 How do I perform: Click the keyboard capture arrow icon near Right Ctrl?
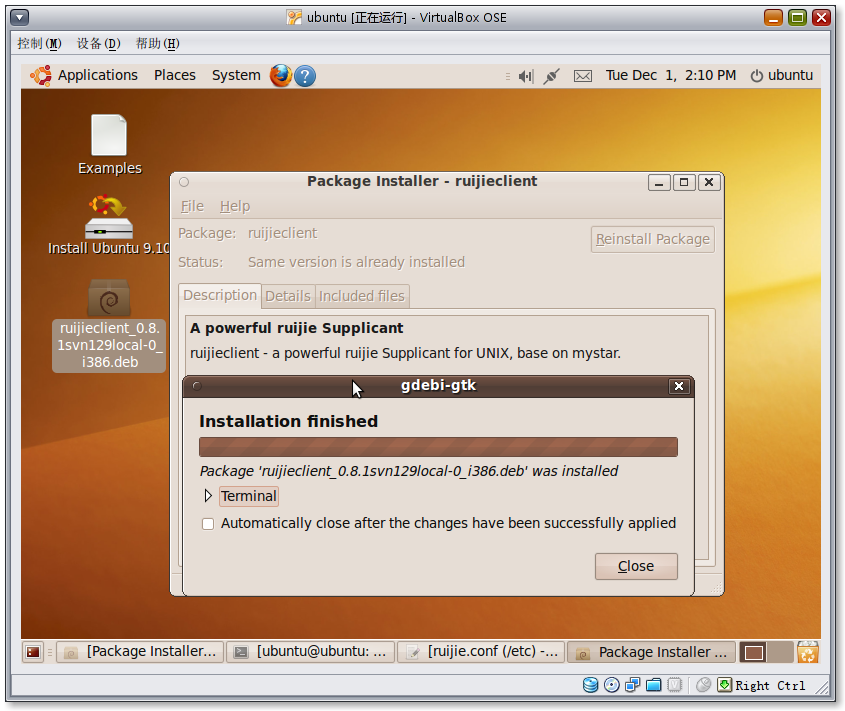pos(725,685)
